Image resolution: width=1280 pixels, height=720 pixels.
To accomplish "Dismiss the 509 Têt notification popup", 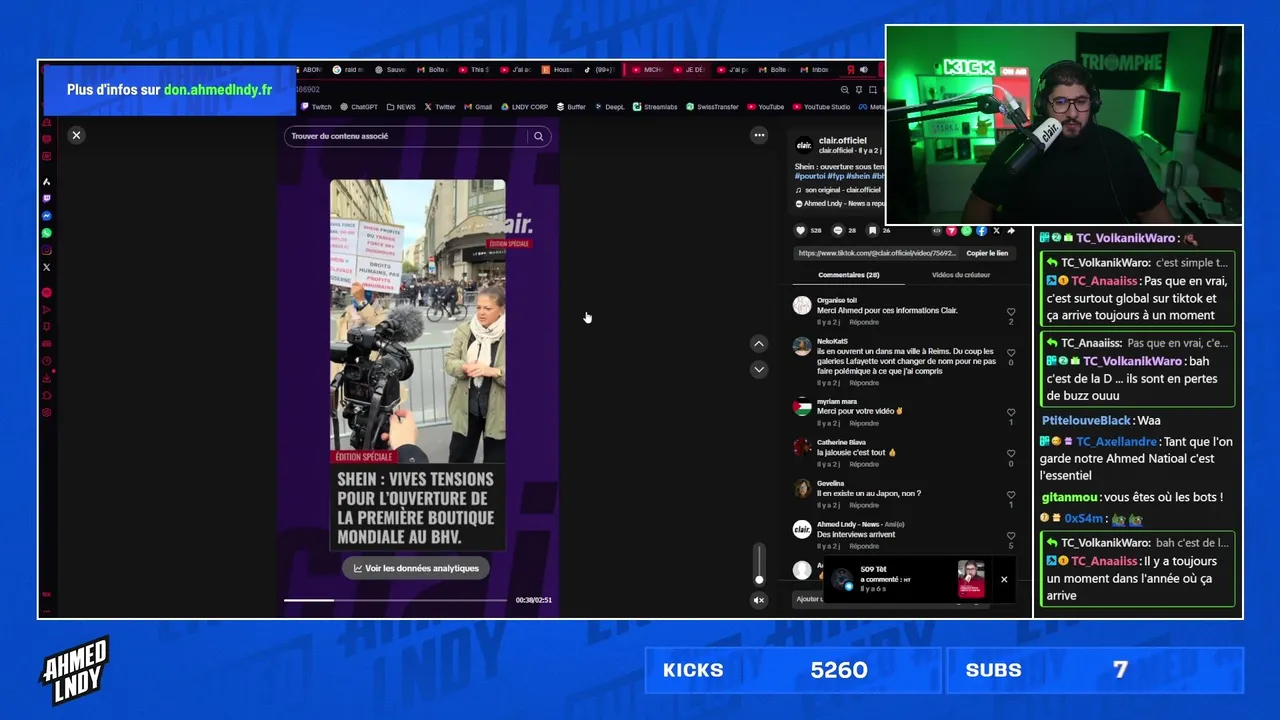I will (x=1004, y=579).
